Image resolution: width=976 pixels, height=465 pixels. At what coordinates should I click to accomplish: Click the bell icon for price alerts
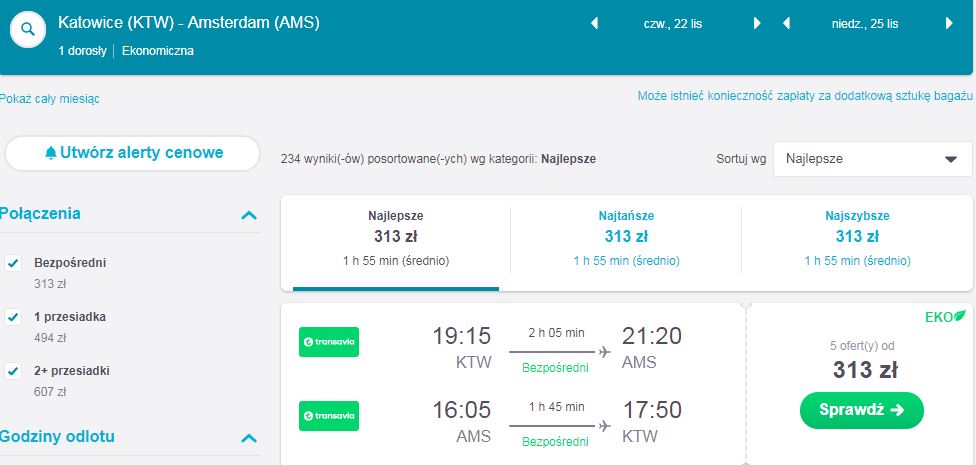[51, 153]
